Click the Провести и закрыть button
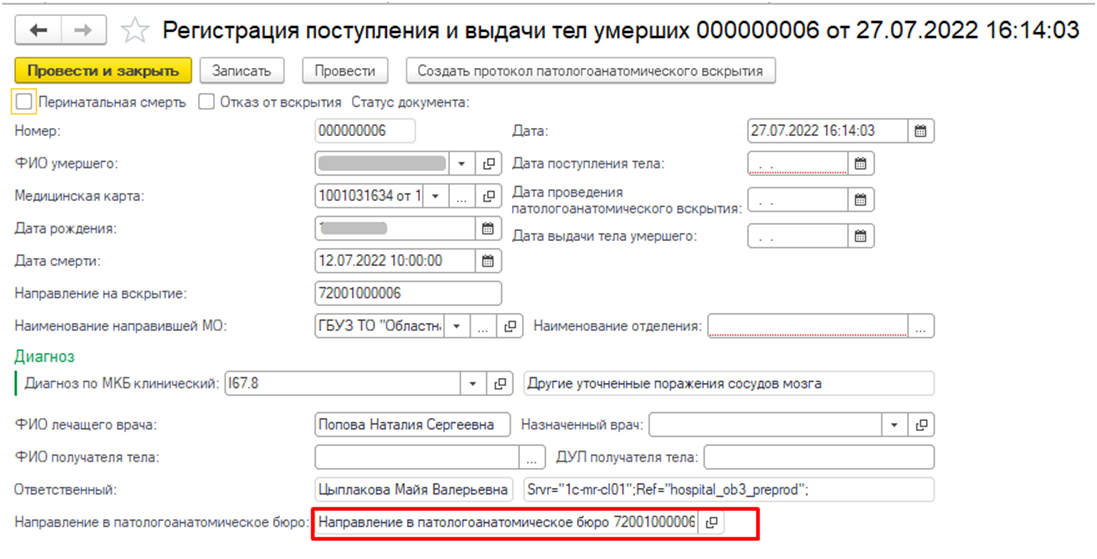This screenshot has width=1097, height=559. 103,71
